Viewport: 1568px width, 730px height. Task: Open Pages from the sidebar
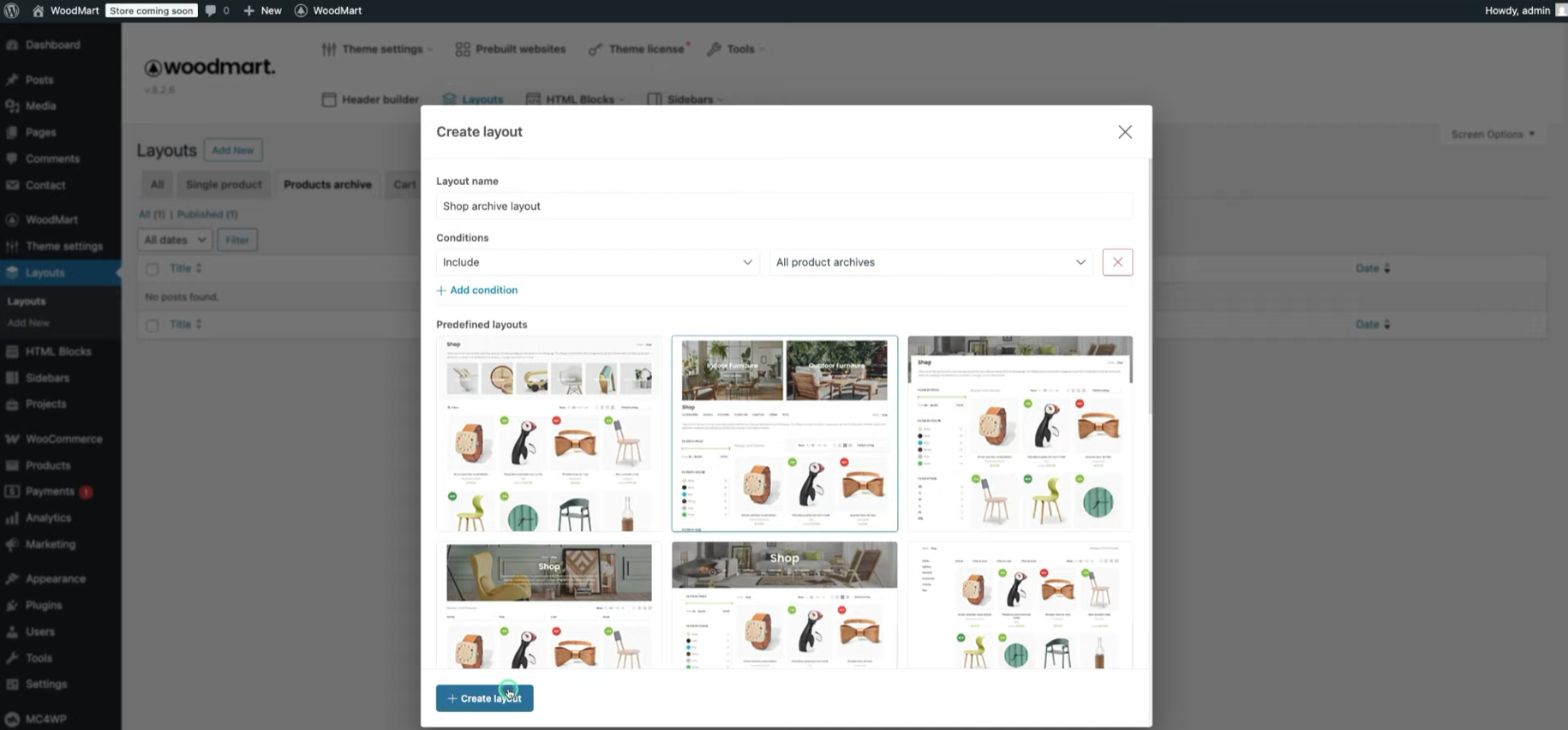tap(40, 132)
